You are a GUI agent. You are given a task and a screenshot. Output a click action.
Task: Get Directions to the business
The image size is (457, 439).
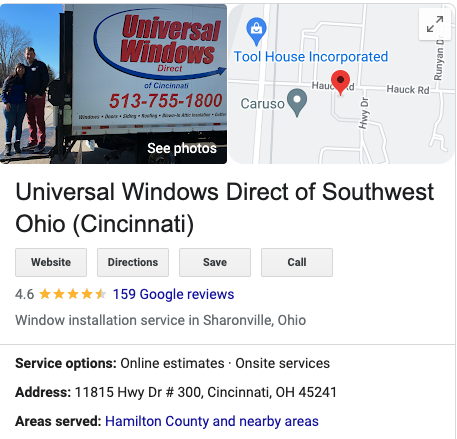click(x=133, y=262)
